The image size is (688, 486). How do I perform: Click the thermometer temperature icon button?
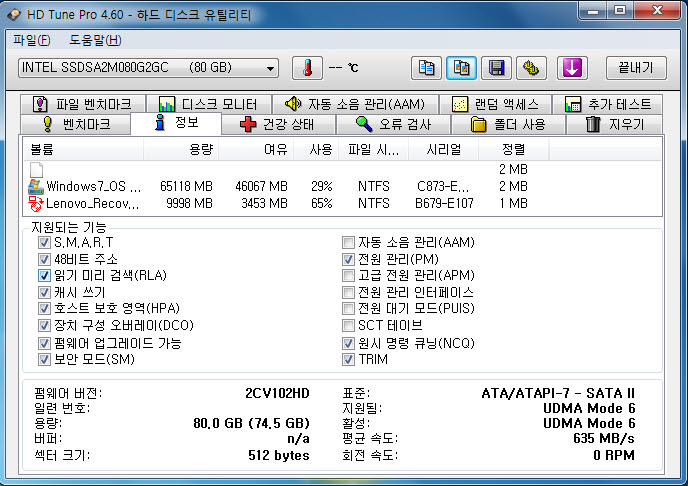click(x=308, y=68)
